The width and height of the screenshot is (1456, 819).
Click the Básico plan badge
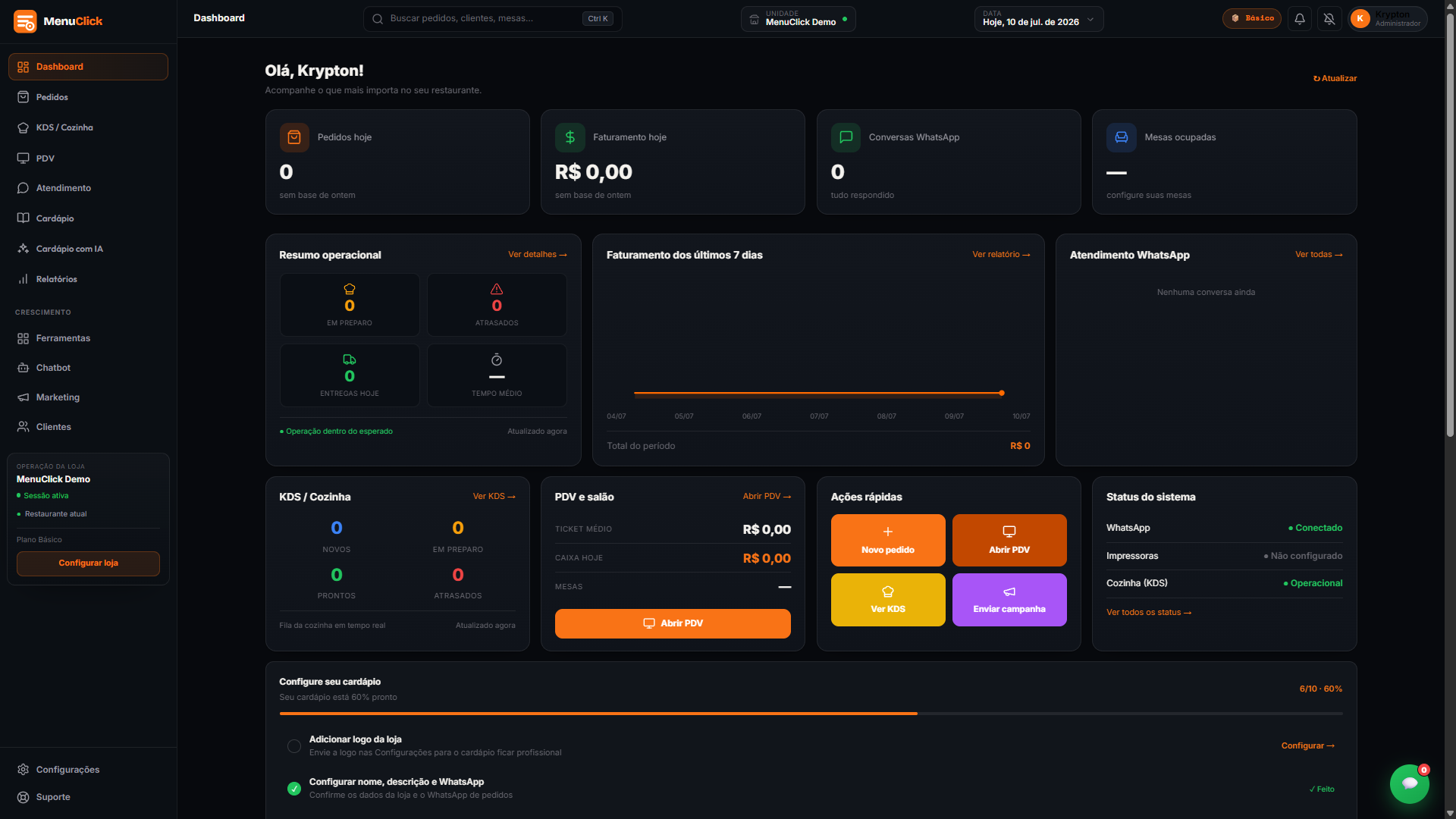tap(1252, 18)
